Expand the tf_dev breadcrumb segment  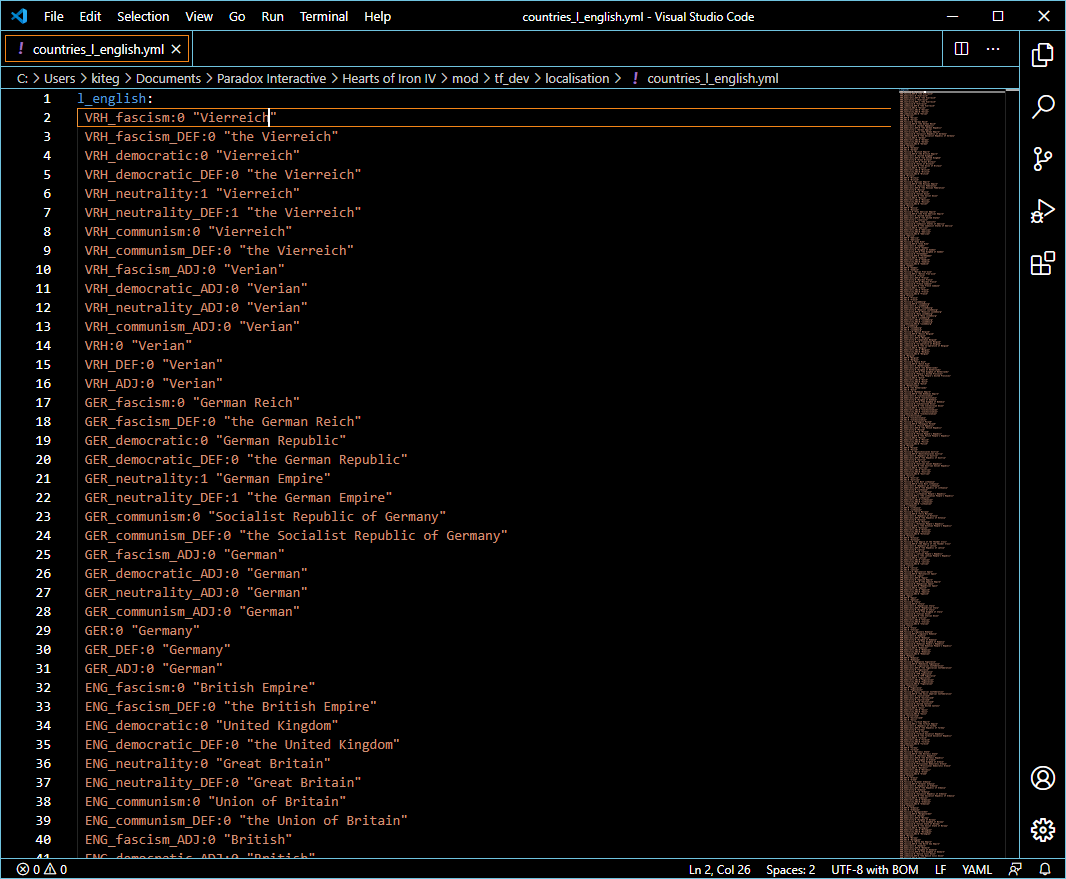click(512, 78)
